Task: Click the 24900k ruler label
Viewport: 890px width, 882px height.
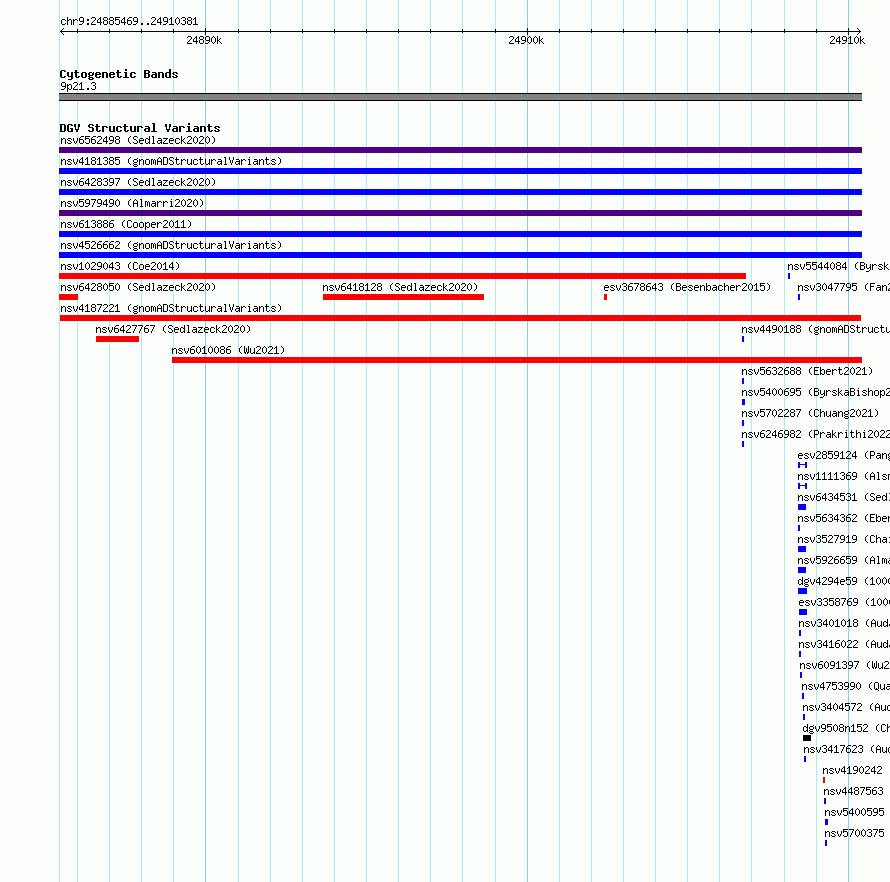Action: [x=526, y=40]
